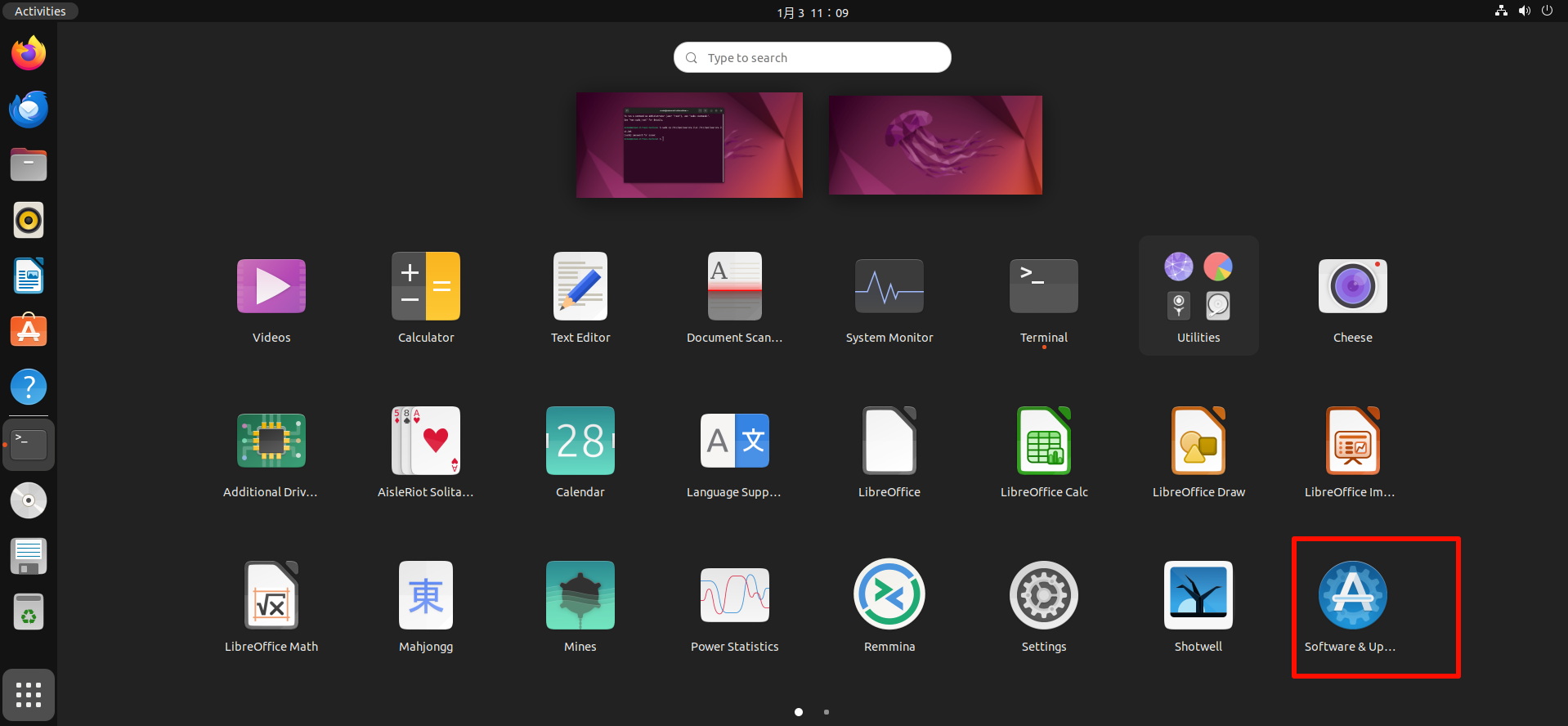Open the disc drive in the dock
This screenshot has height=726, width=1568.
(29, 500)
